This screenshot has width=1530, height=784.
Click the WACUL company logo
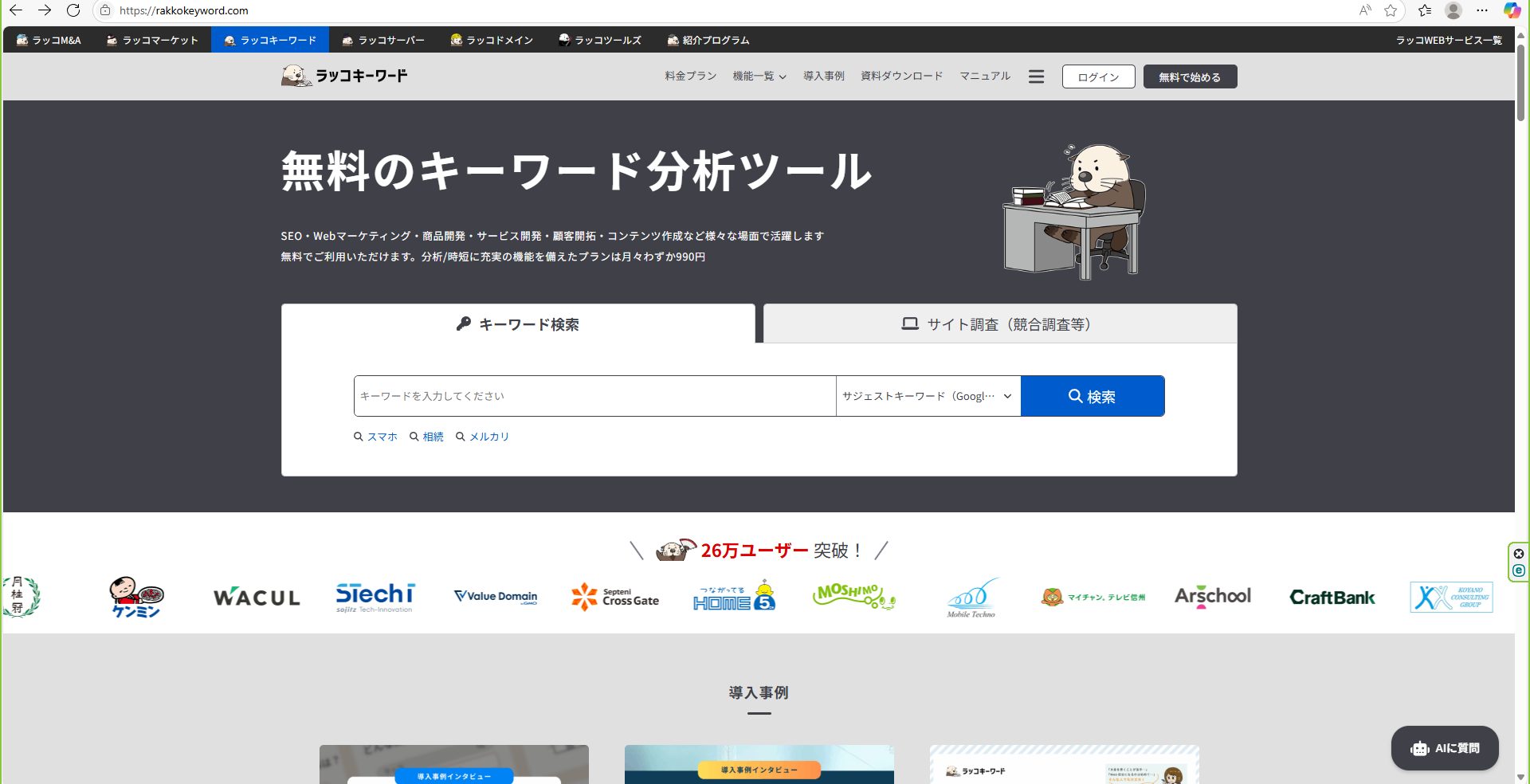257,598
